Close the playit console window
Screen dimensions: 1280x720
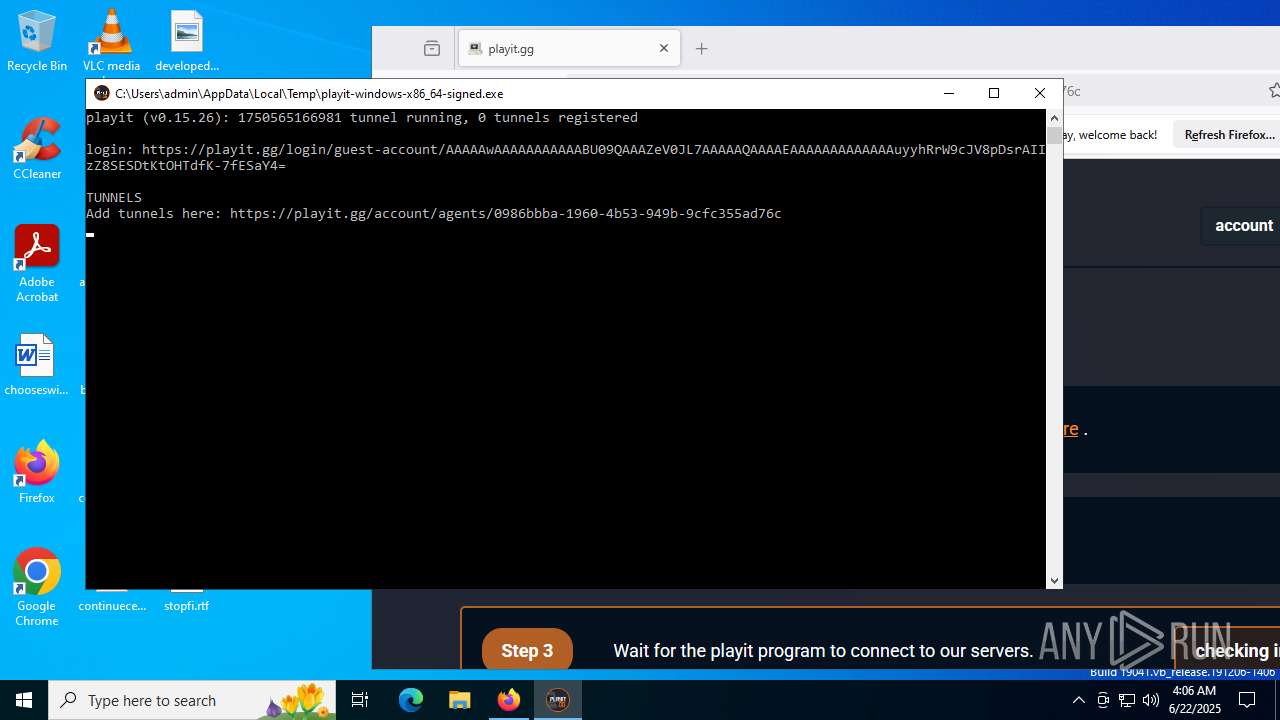click(1040, 93)
